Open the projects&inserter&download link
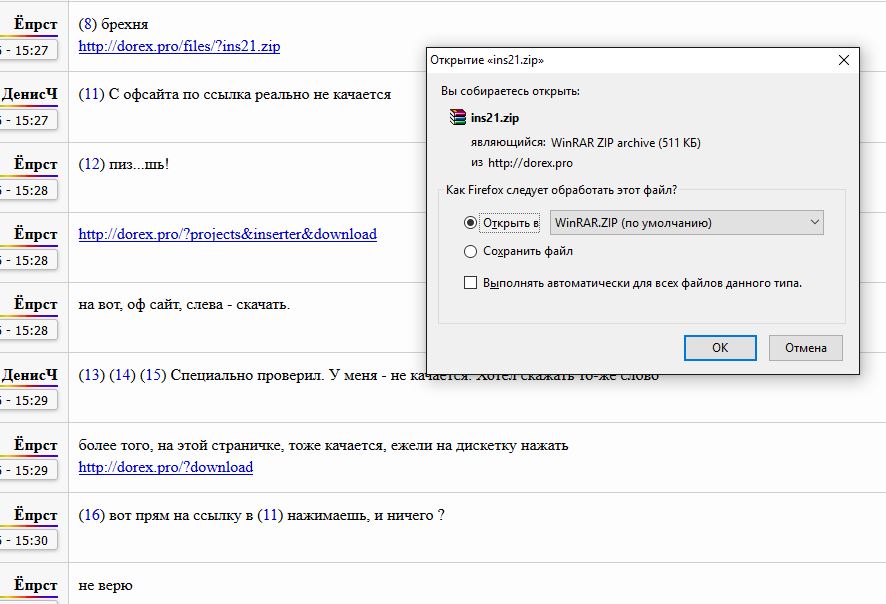Screen dimensions: 886x604 point(227,234)
